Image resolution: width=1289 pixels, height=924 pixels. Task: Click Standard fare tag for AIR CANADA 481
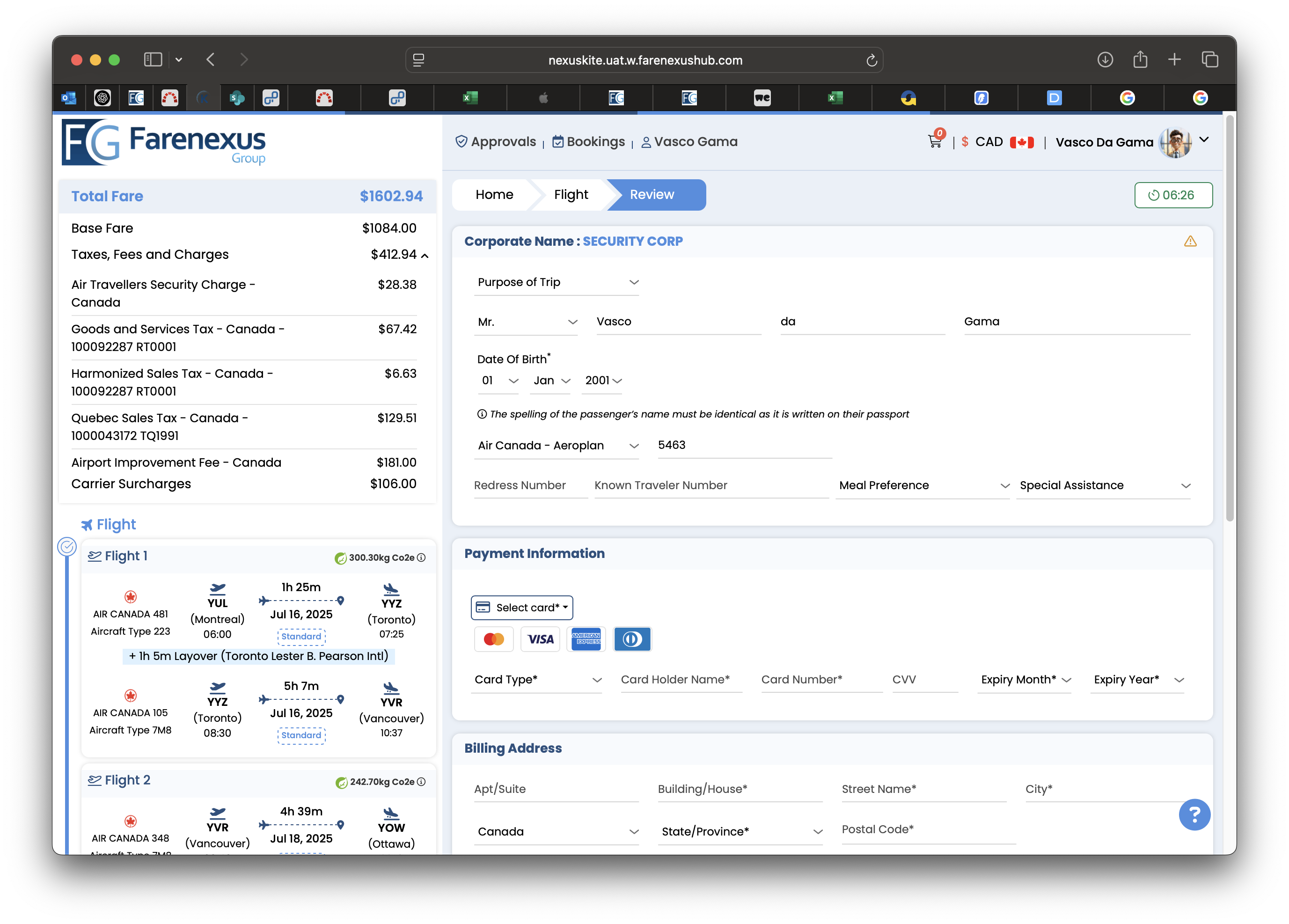point(301,637)
